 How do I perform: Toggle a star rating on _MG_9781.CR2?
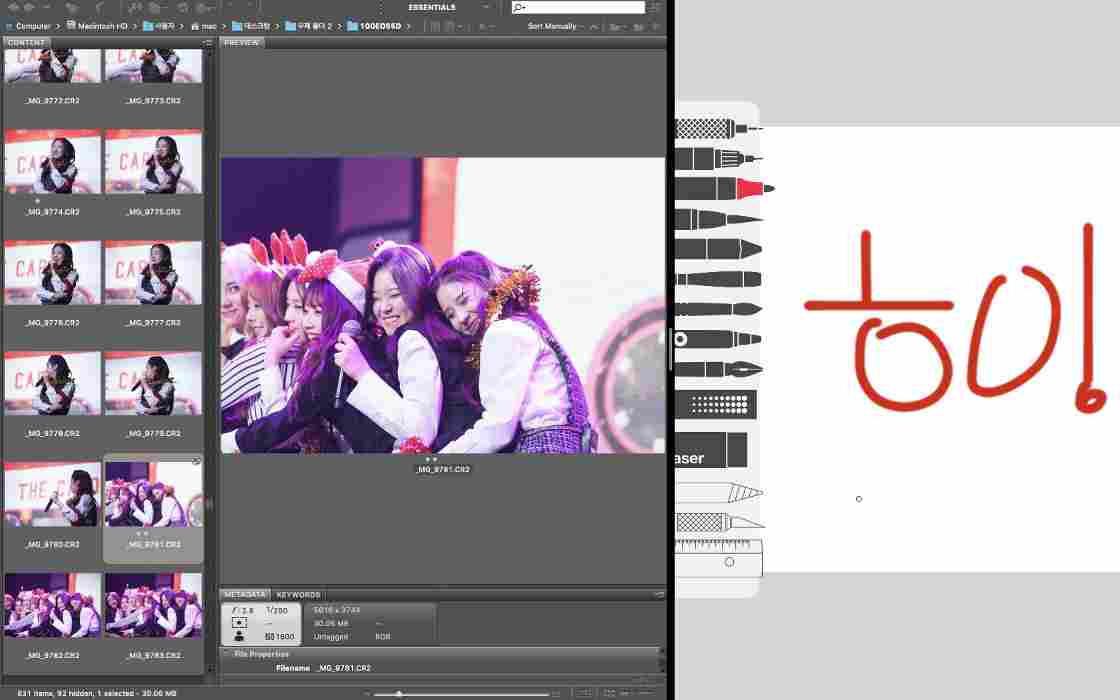pyautogui.click(x=140, y=533)
